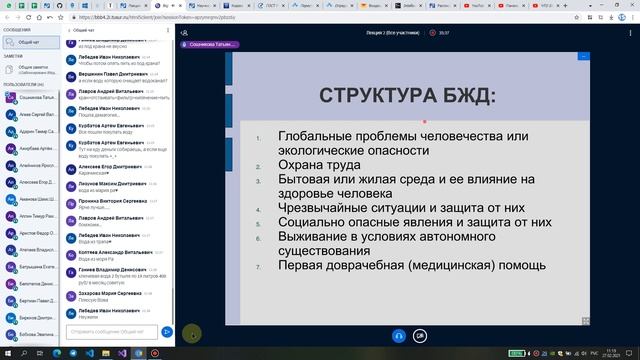Viewport: 640px width, 360px height.
Task: Click the share webcam button below the slide
Action: click(420, 336)
